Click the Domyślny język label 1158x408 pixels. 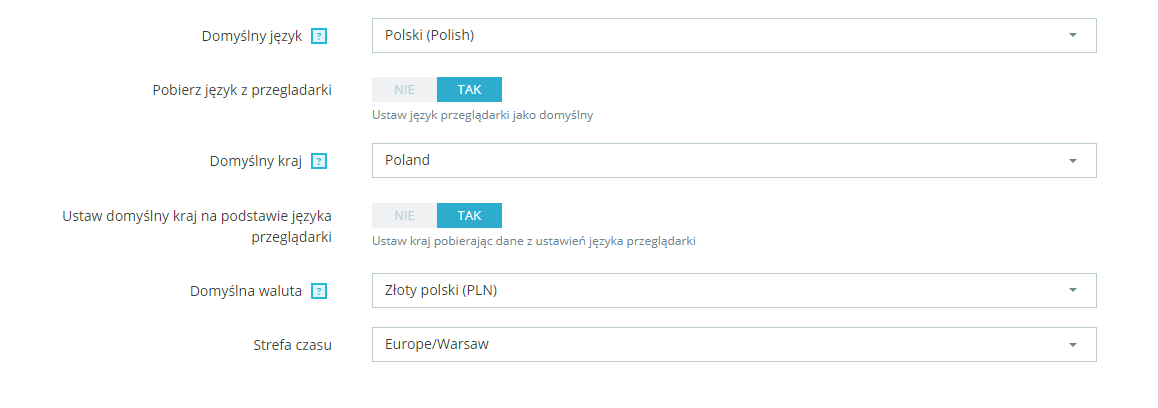tap(251, 36)
